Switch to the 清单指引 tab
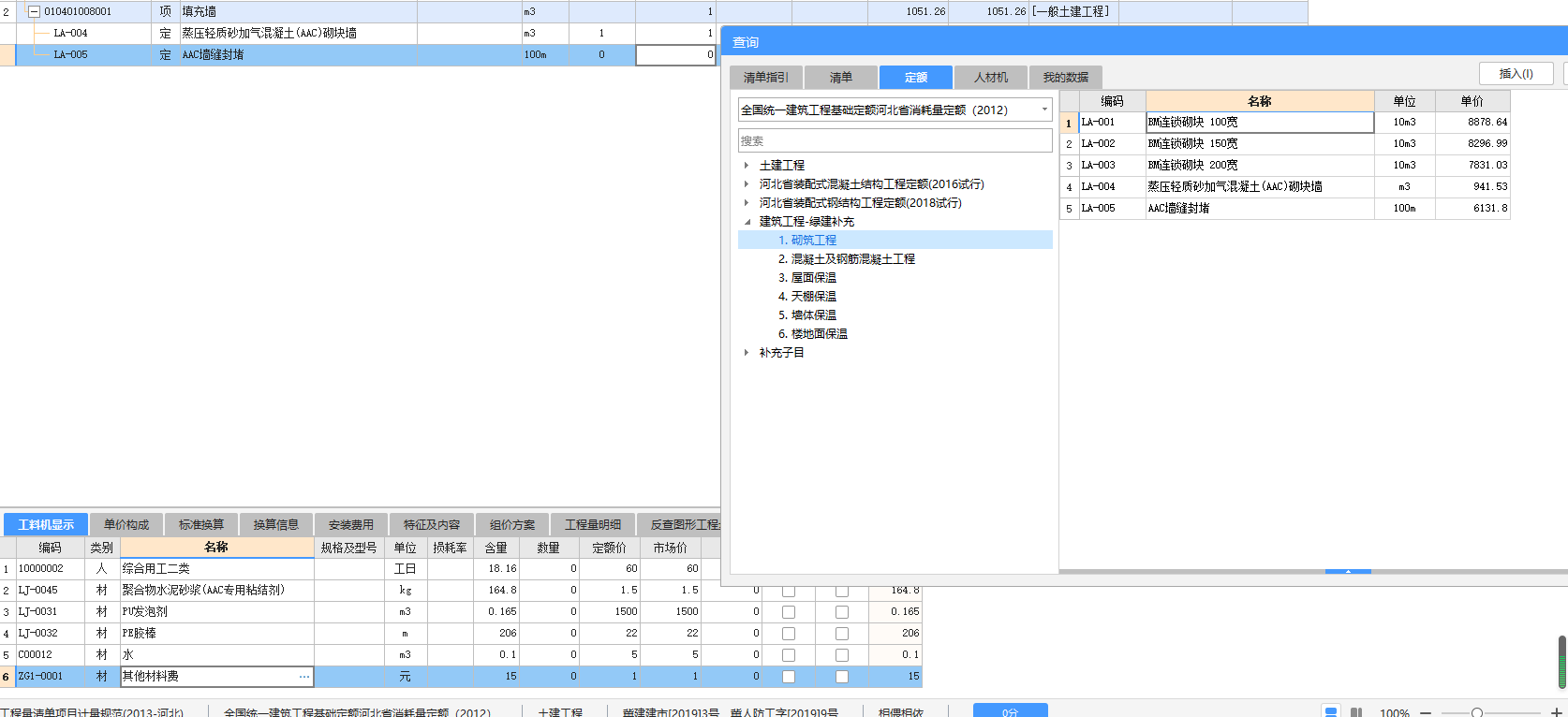The width and height of the screenshot is (1568, 717). (766, 78)
